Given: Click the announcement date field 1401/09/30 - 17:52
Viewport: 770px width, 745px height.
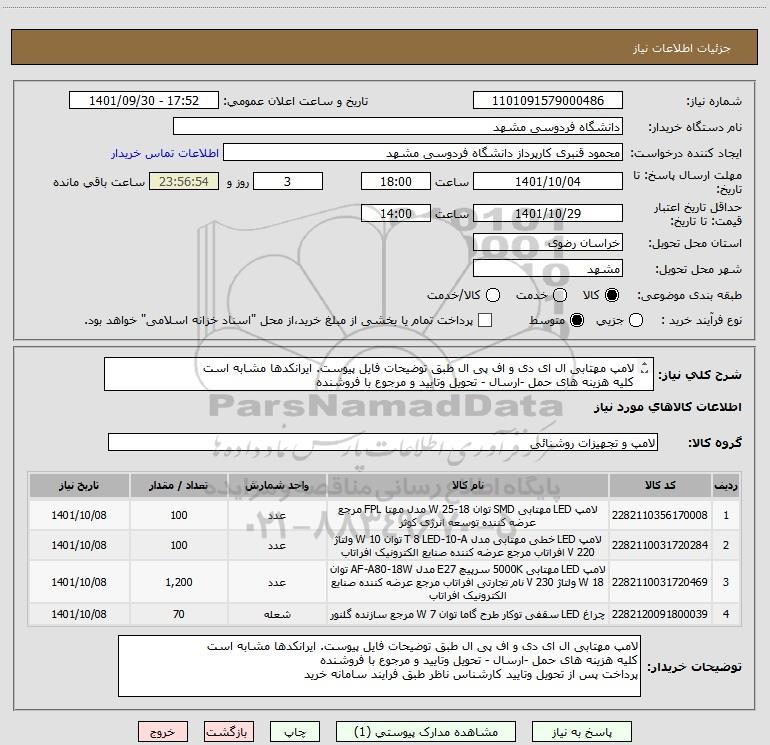Looking at the screenshot, I should coord(144,101).
